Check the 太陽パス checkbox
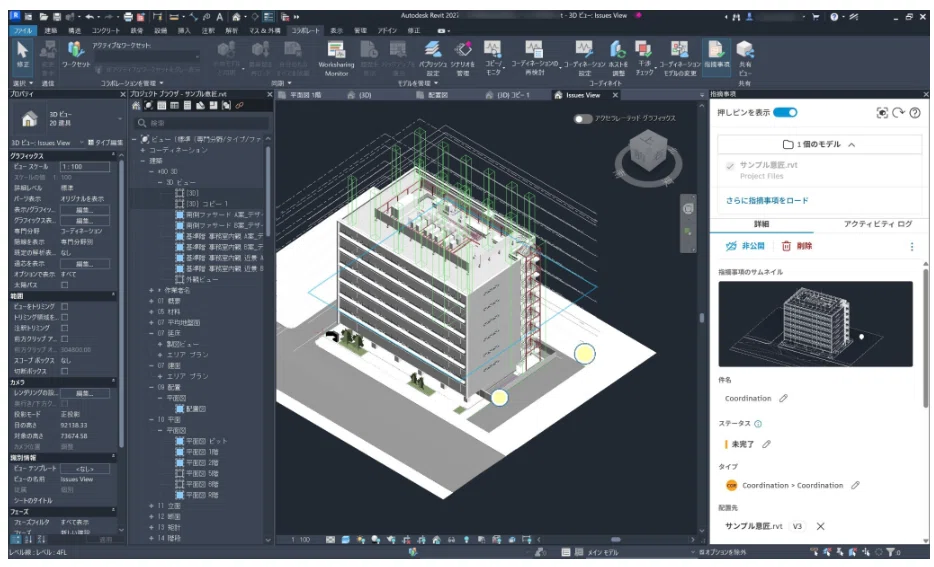934x567 pixels. (64, 285)
